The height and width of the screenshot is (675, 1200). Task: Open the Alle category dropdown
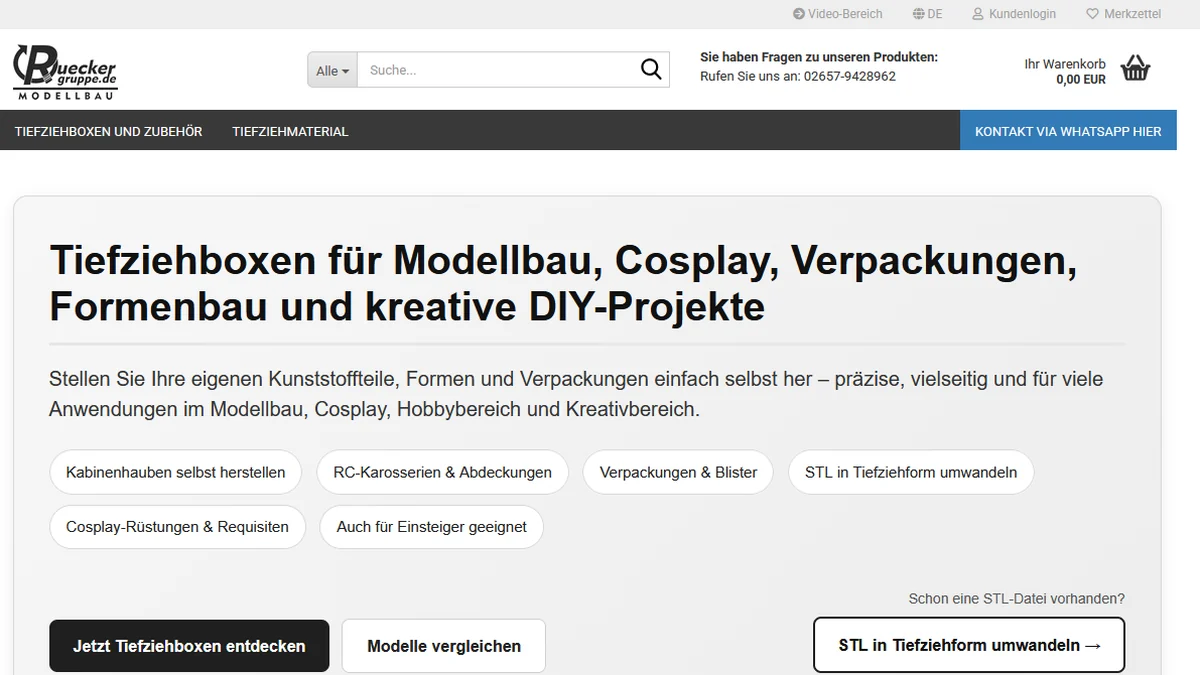click(x=332, y=70)
